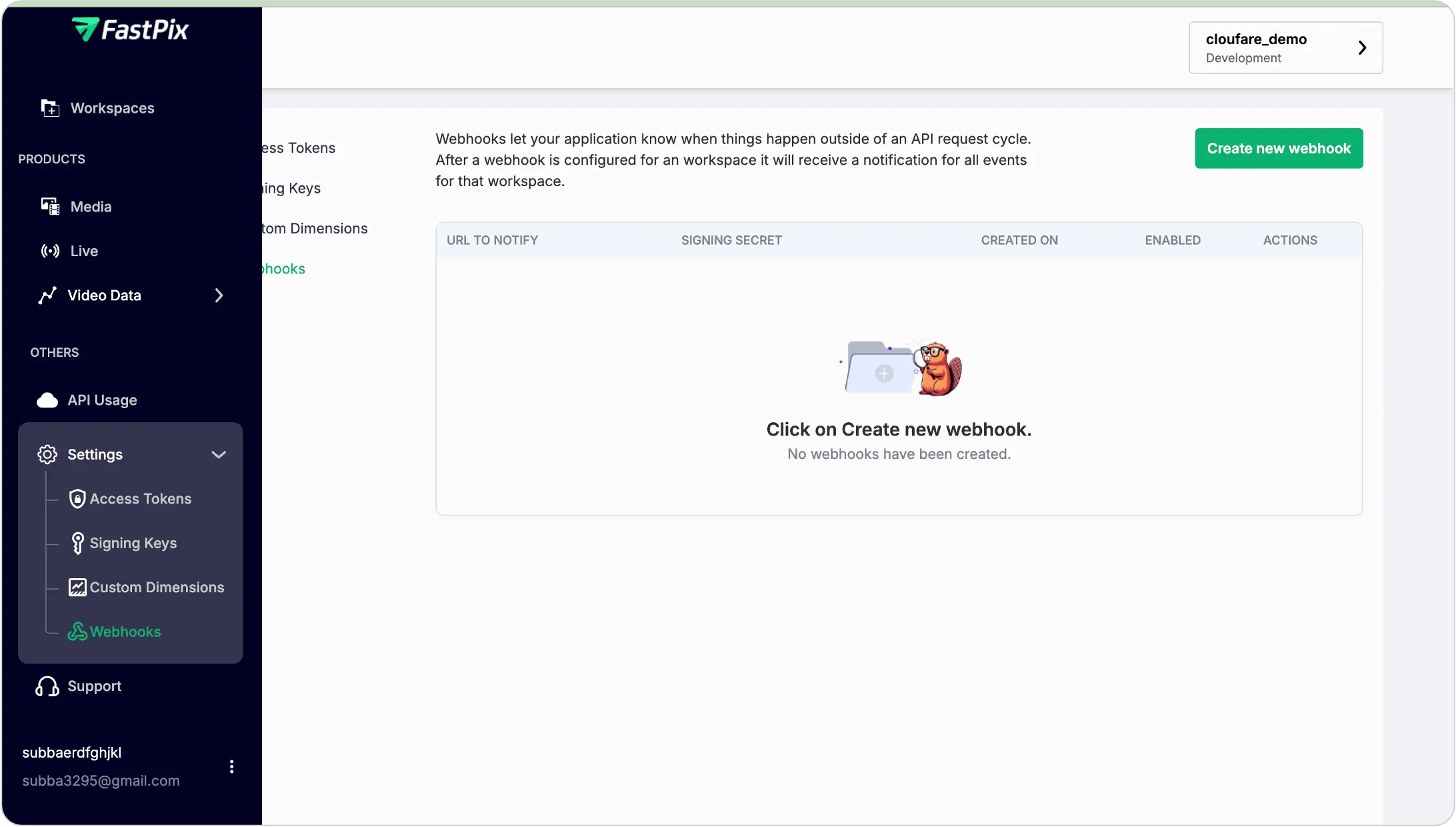Click the Settings gear icon

point(47,454)
